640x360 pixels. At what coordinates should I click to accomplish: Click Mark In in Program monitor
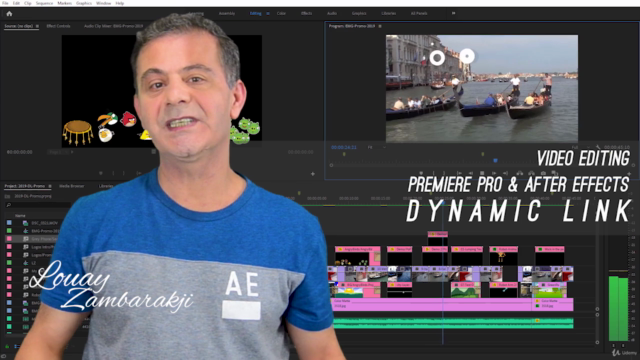click(434, 173)
